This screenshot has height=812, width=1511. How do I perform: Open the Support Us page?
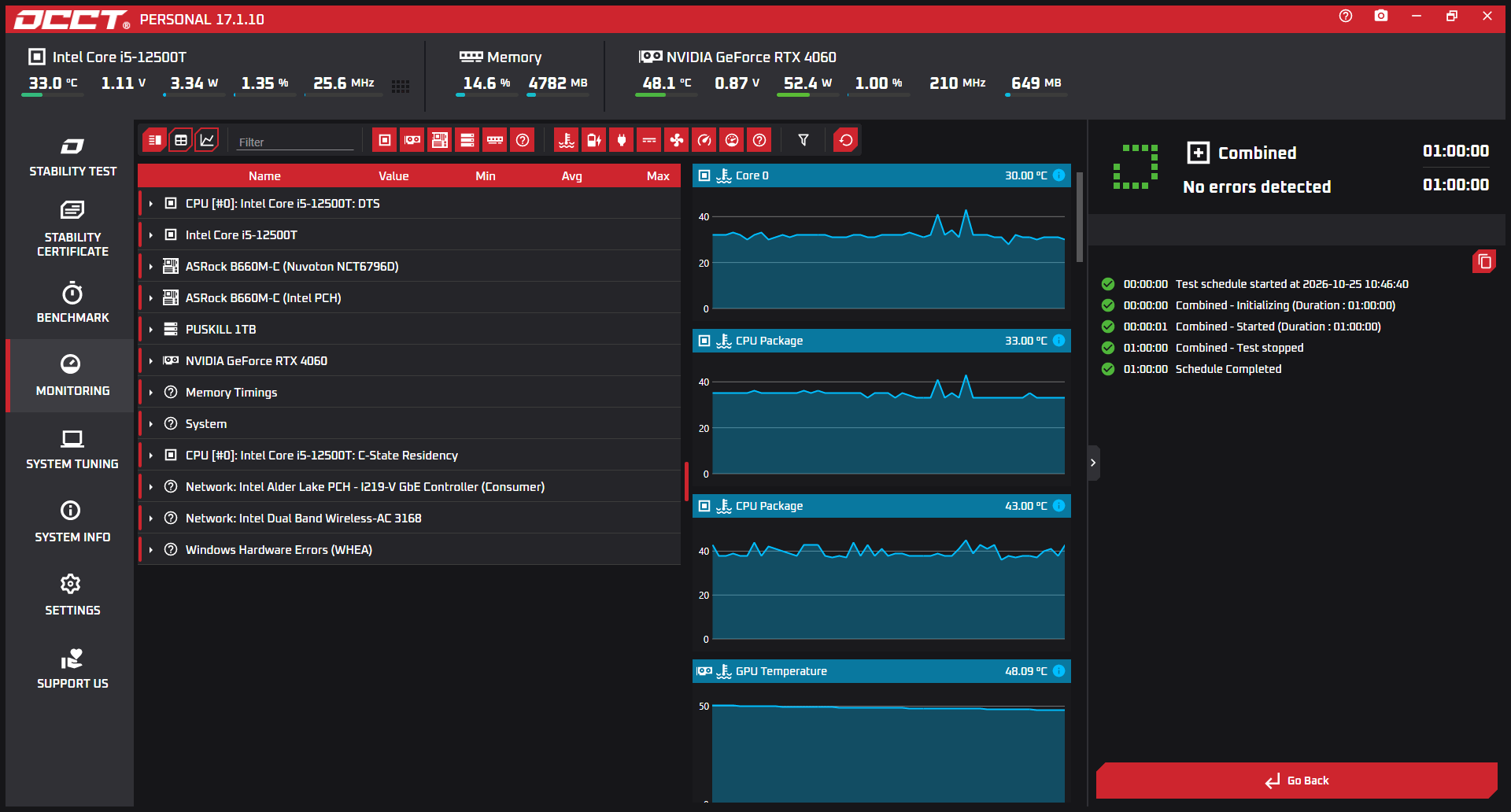pos(72,669)
